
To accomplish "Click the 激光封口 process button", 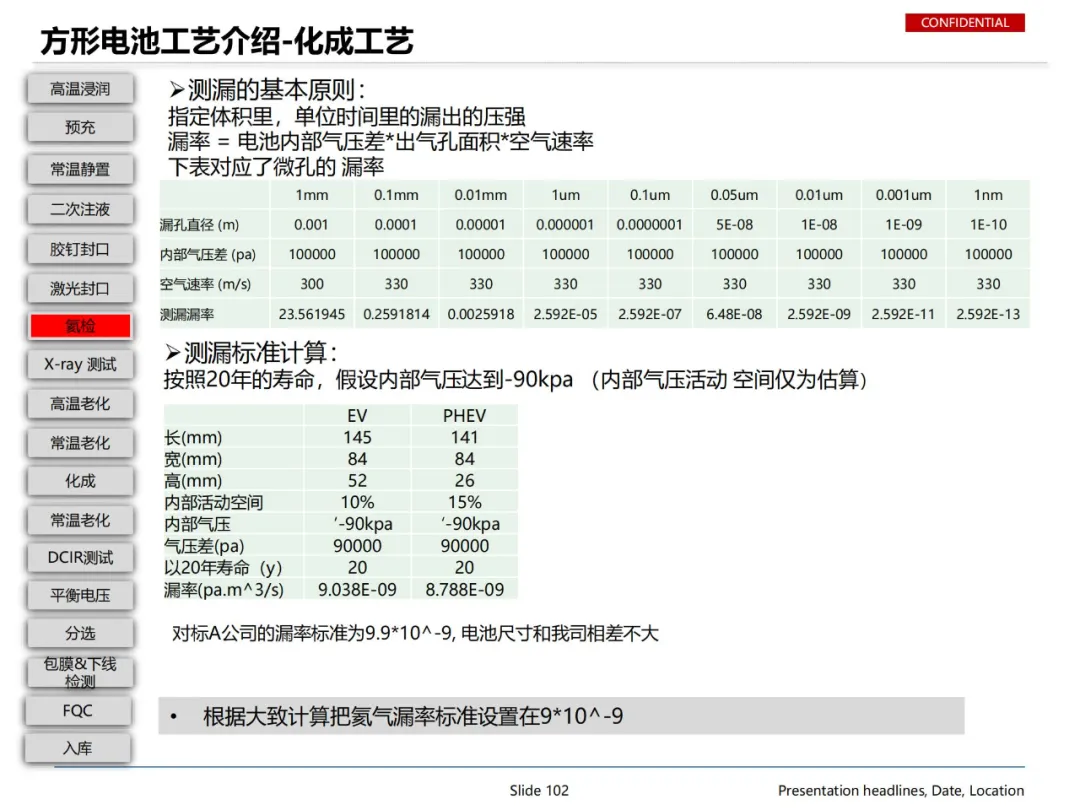I will [x=80, y=289].
